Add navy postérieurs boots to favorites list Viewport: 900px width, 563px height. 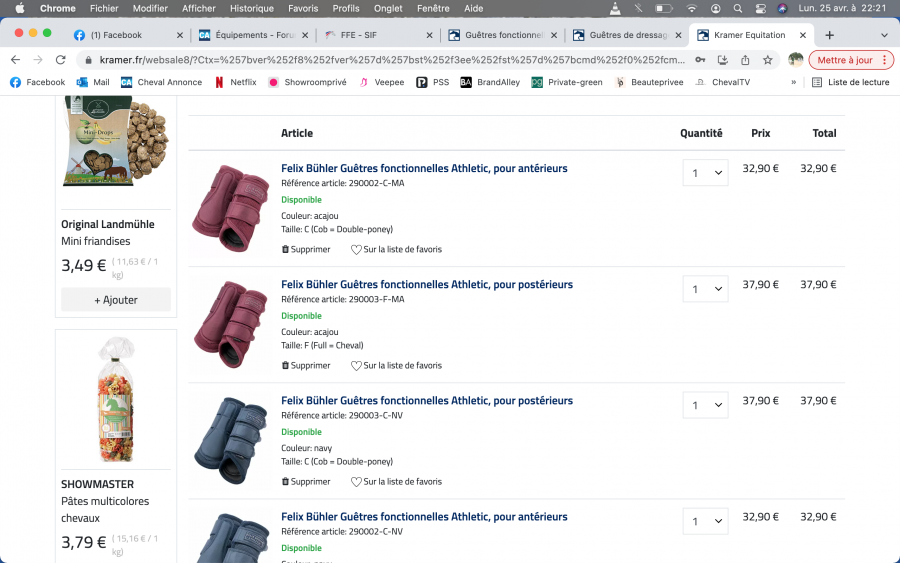click(x=396, y=481)
